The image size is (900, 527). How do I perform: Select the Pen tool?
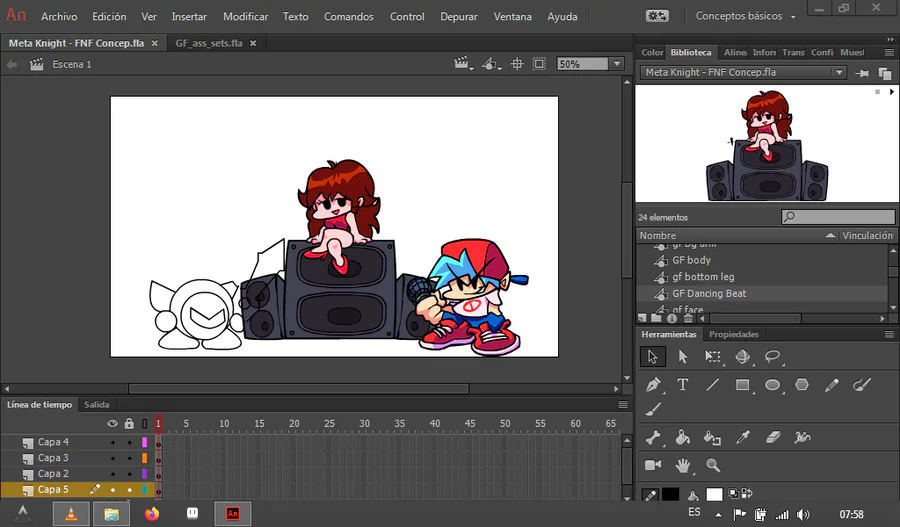[653, 385]
